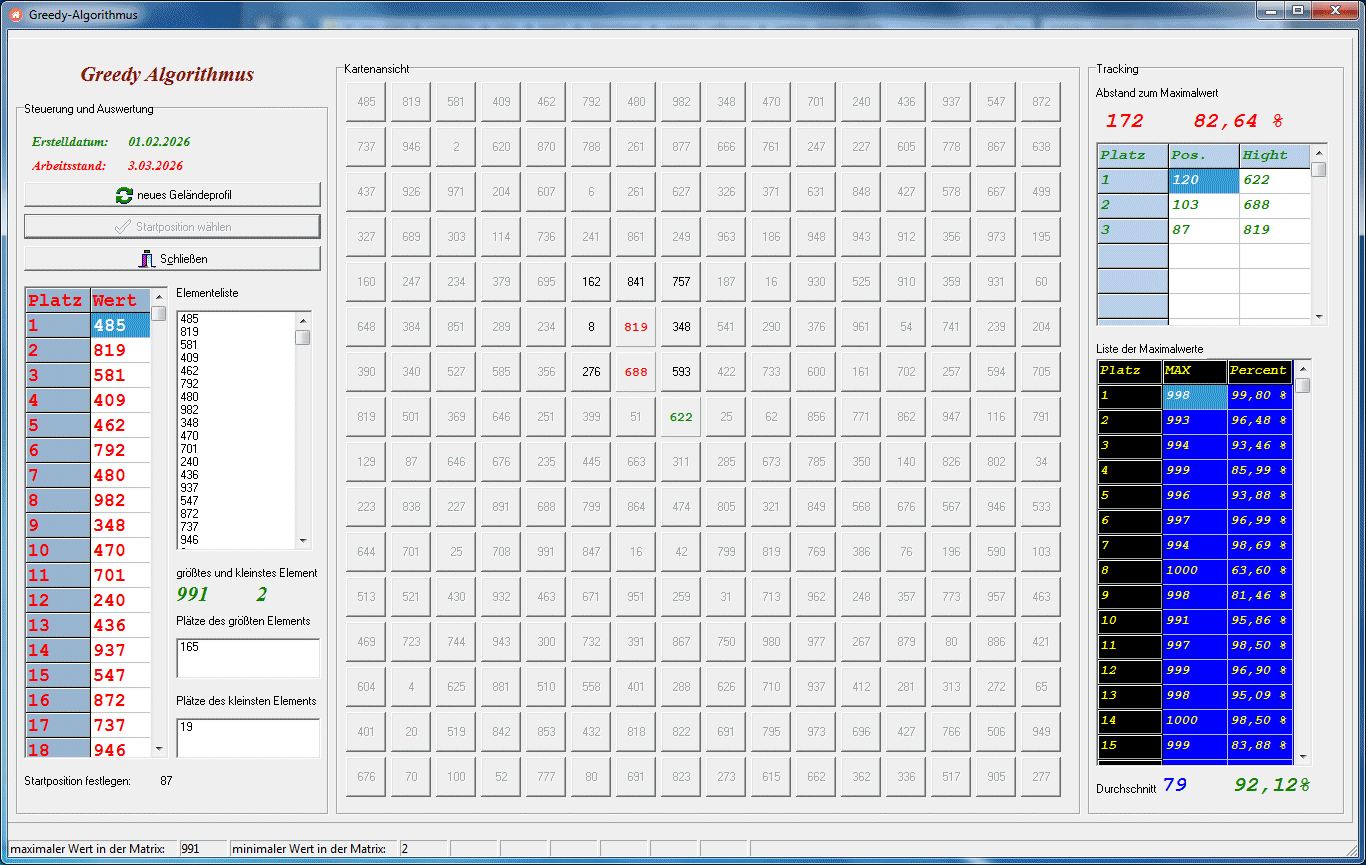Click the Hight column header in Tracking
1366x865 pixels.
pyautogui.click(x=1274, y=155)
